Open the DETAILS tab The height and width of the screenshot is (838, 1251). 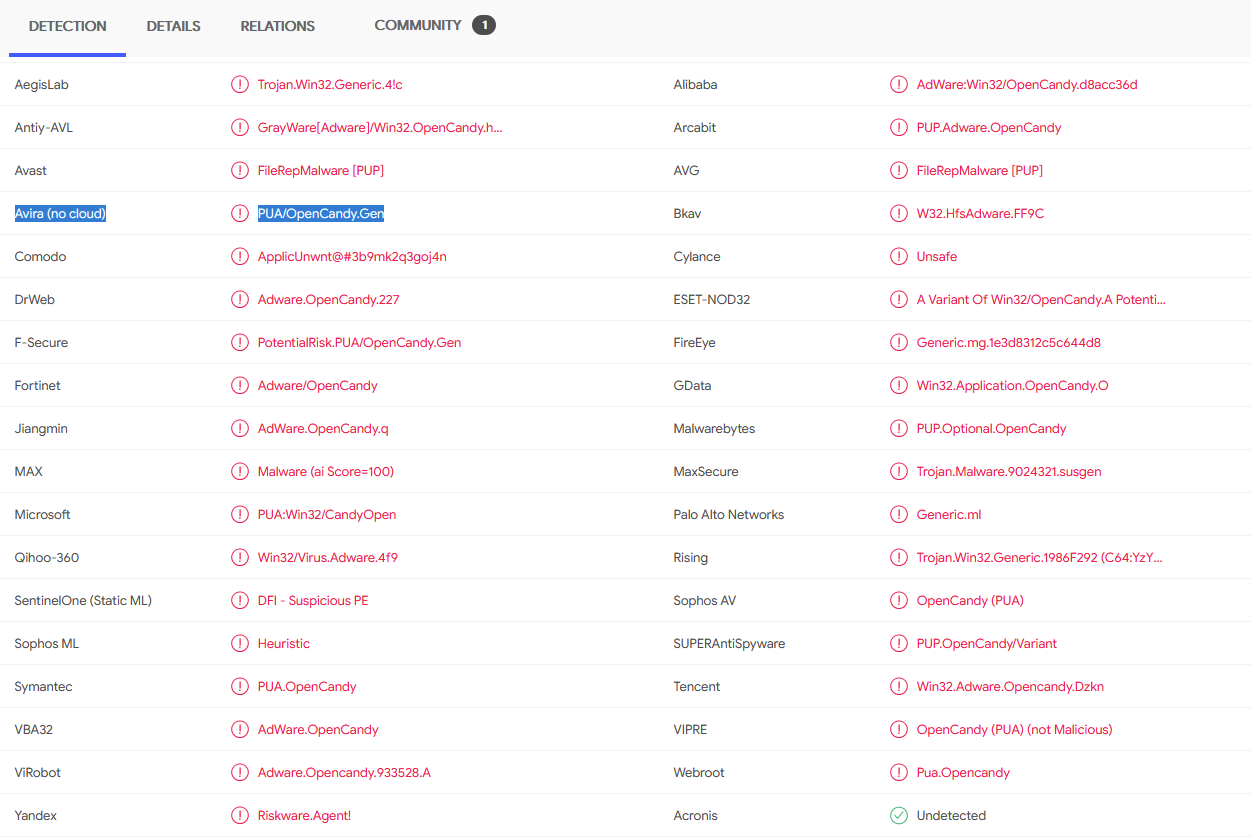[x=174, y=26]
